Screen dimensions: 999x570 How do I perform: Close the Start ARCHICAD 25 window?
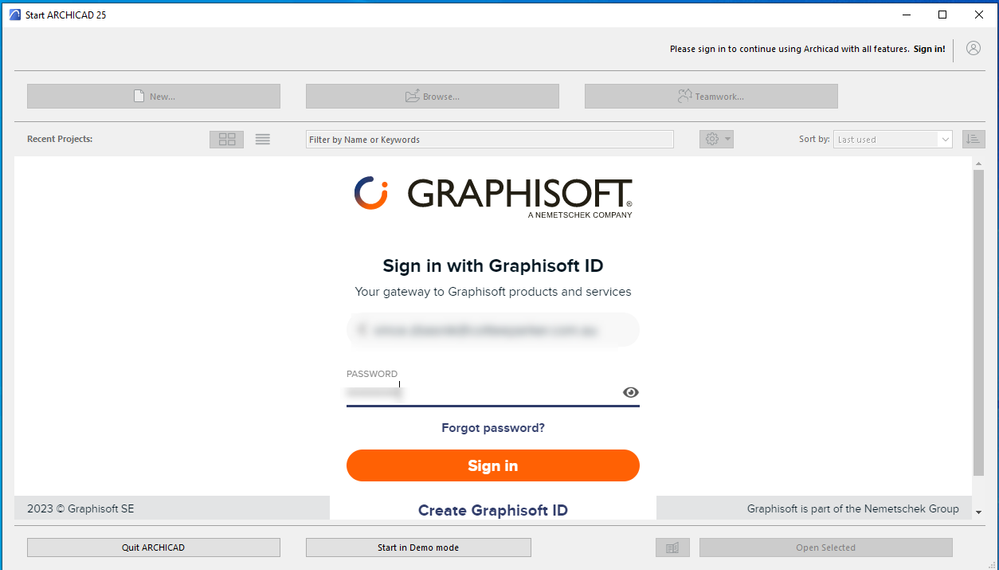pyautogui.click(x=979, y=15)
